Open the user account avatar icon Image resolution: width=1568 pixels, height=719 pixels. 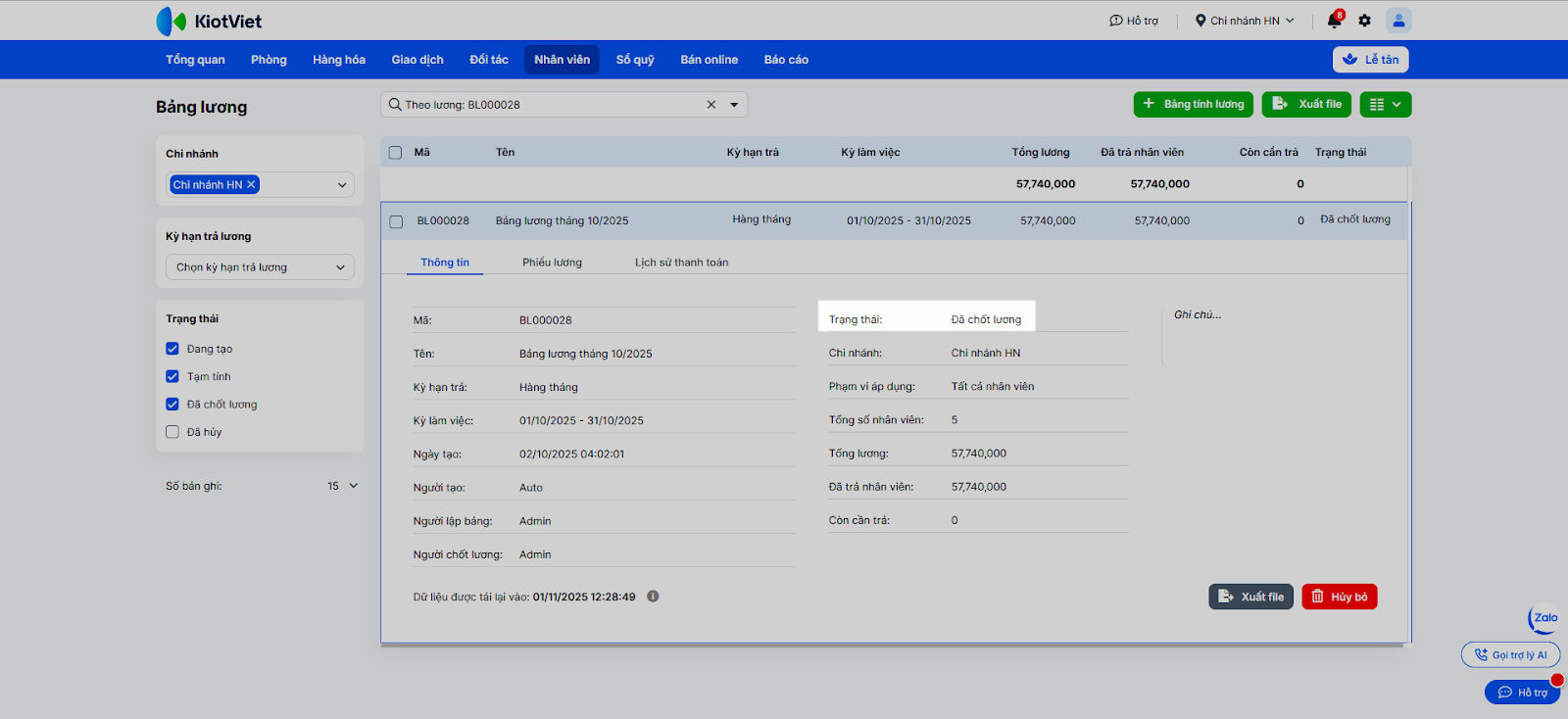[1398, 21]
